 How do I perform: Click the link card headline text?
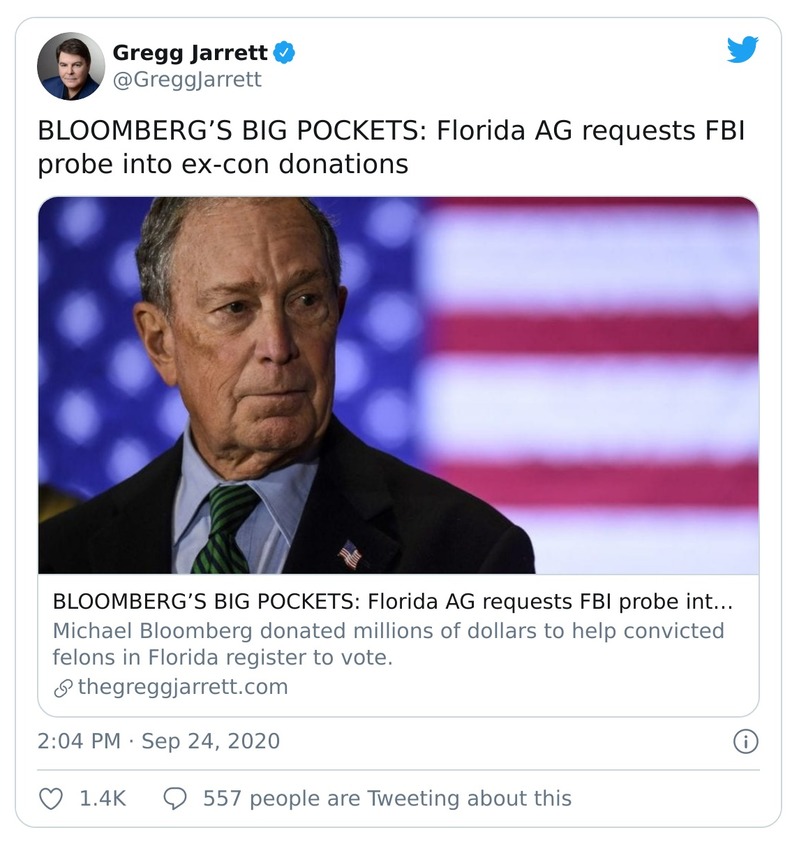[392, 603]
